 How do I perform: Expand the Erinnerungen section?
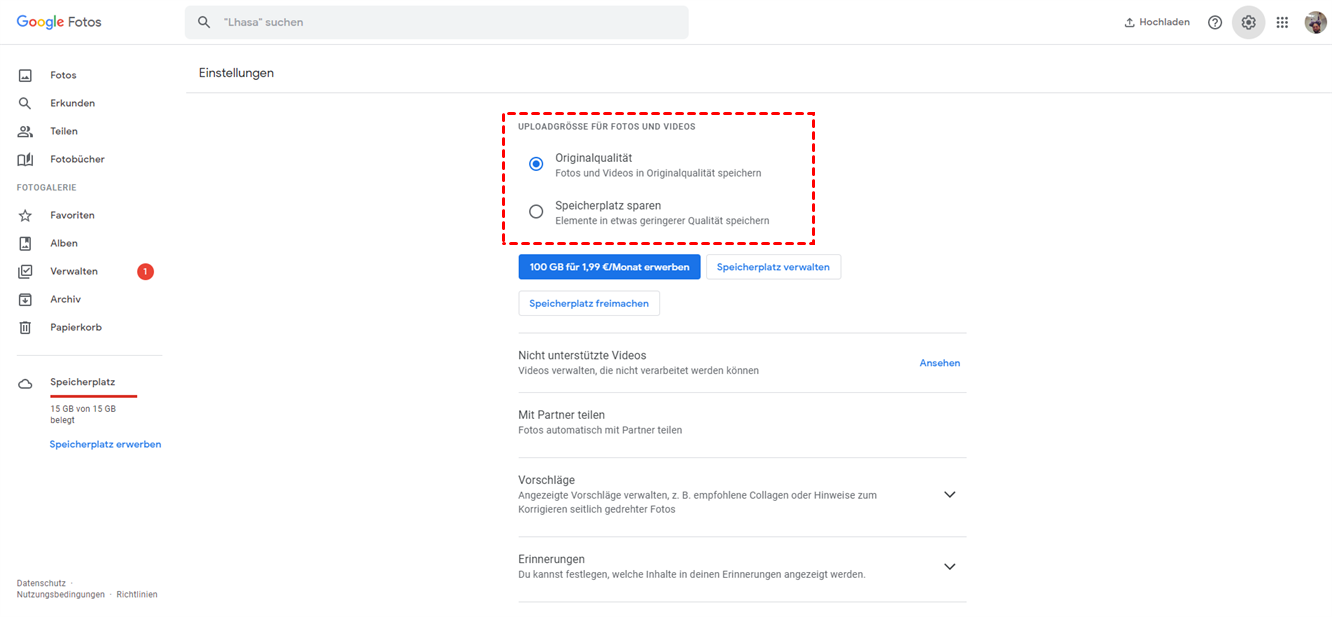(949, 566)
